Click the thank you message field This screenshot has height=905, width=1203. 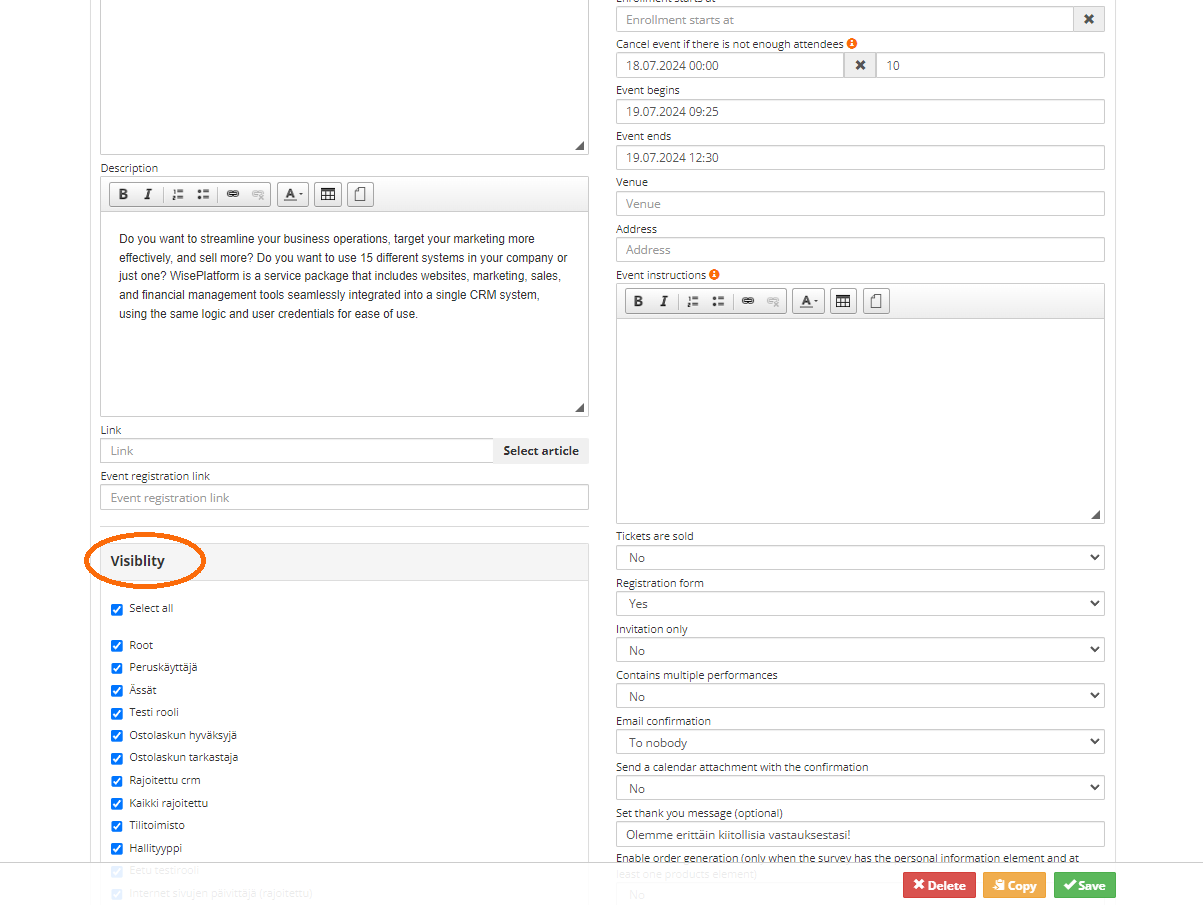pos(860,834)
